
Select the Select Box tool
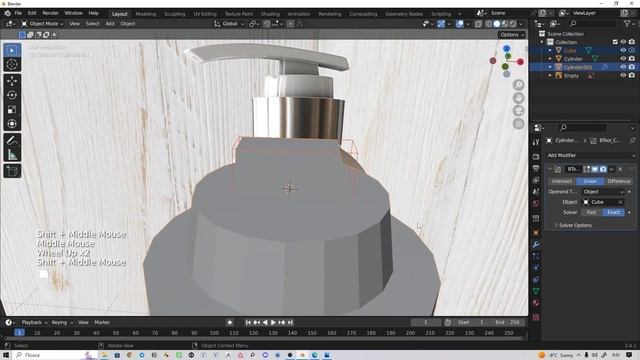point(12,50)
